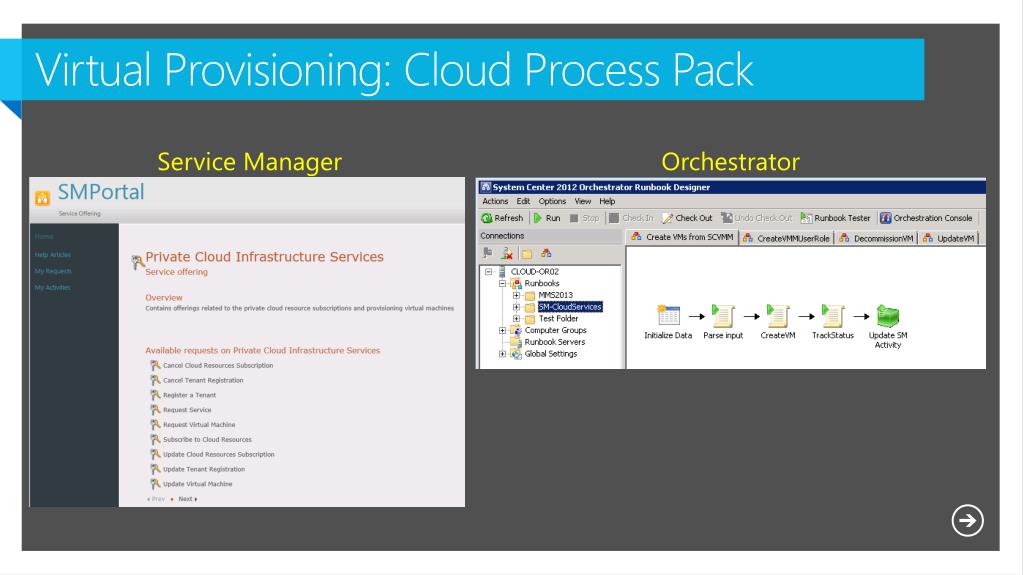Screen dimensions: 1023x575
Task: Select the Test Folder tree item
Action: pyautogui.click(x=558, y=319)
